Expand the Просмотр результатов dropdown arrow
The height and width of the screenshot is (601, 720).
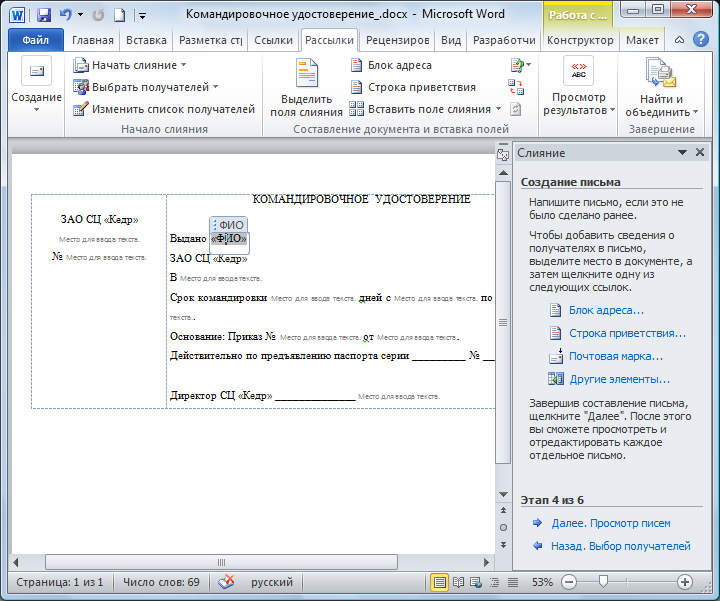(612, 110)
